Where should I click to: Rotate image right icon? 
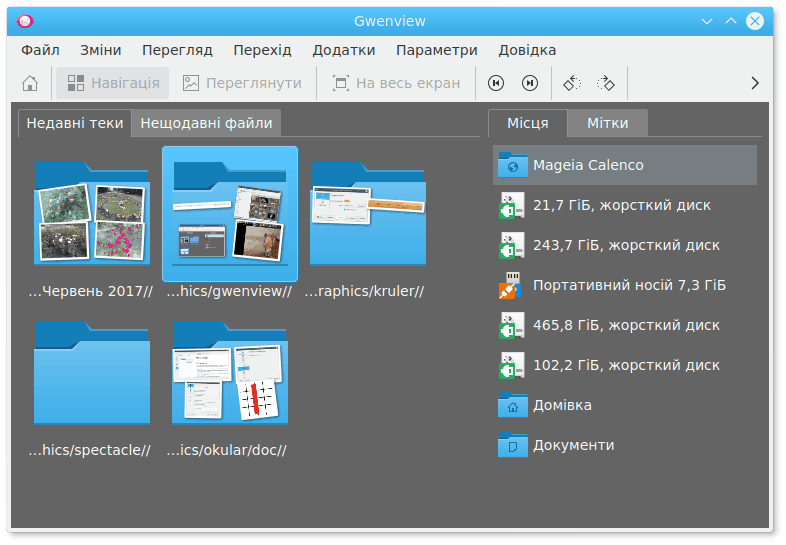(x=606, y=83)
